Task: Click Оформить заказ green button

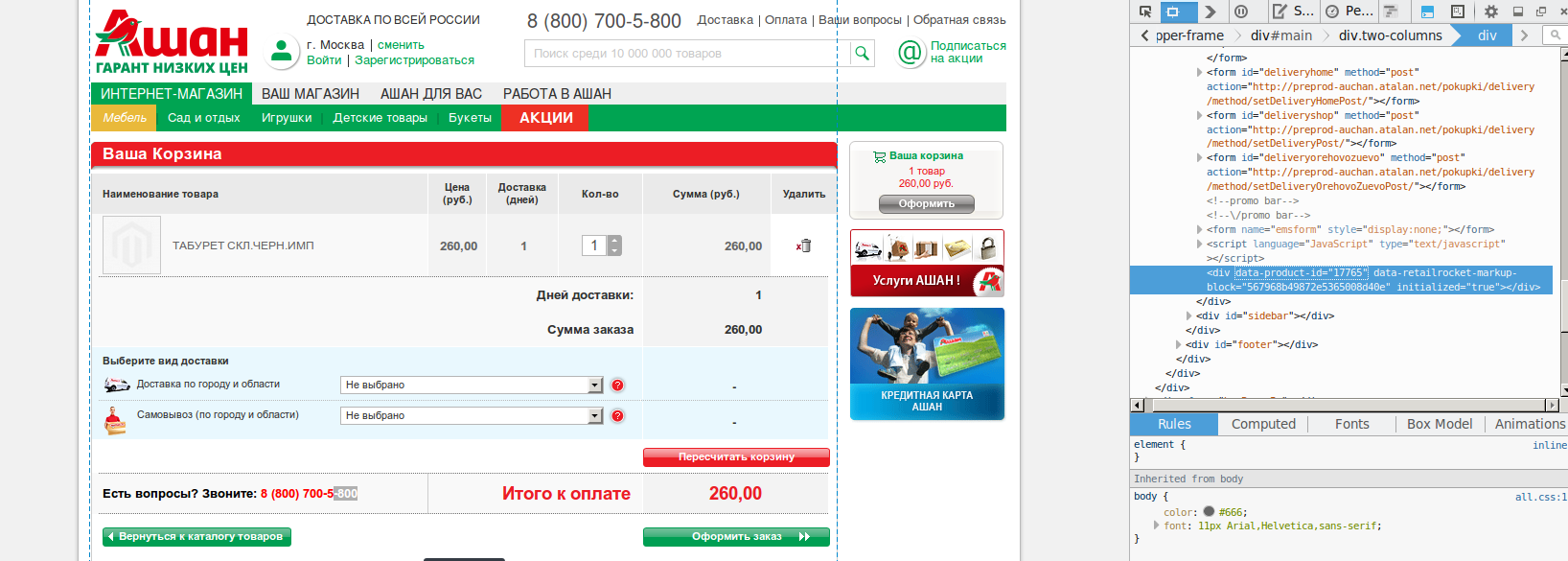Action: click(x=736, y=537)
